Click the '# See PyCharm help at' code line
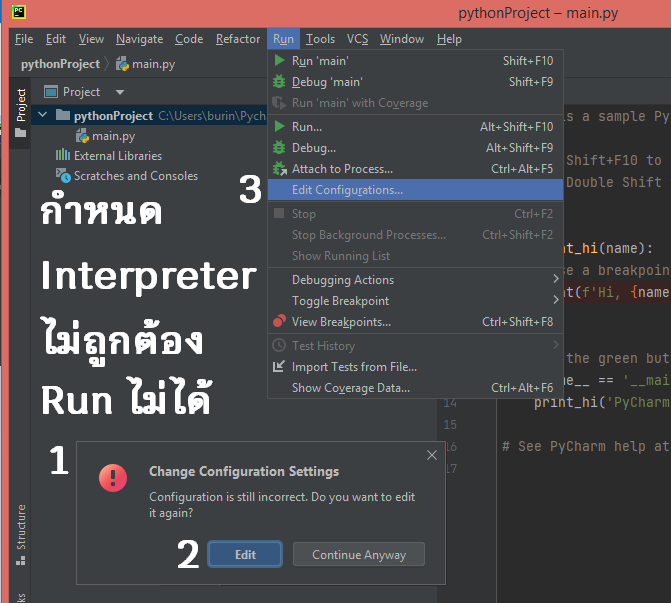 [x=586, y=446]
